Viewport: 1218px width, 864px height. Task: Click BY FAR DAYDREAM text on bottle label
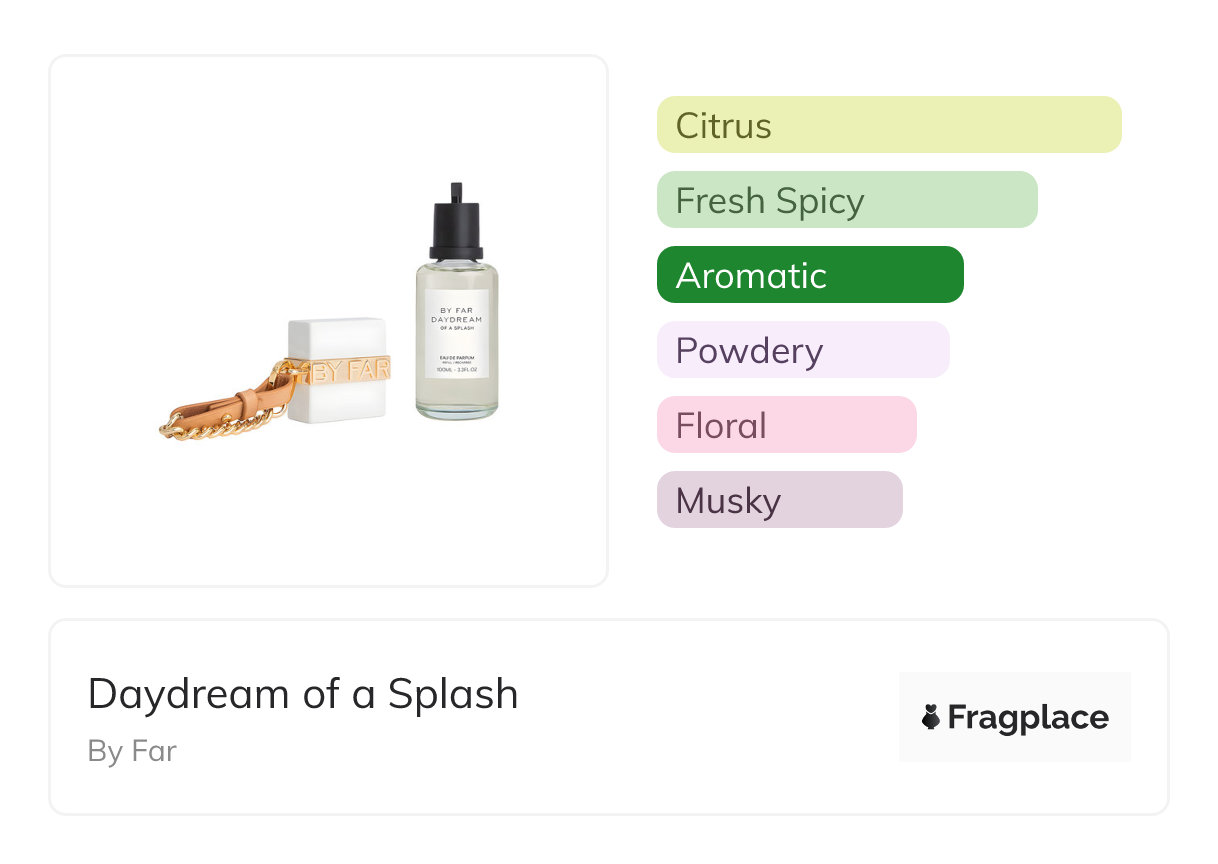click(x=456, y=315)
